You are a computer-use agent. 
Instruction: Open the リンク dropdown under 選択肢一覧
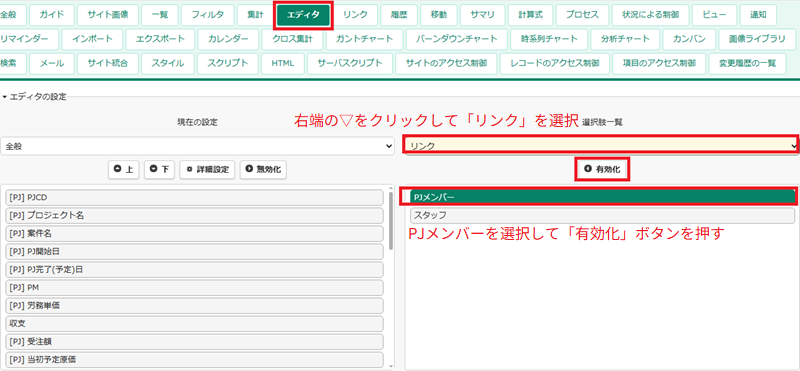[601, 146]
